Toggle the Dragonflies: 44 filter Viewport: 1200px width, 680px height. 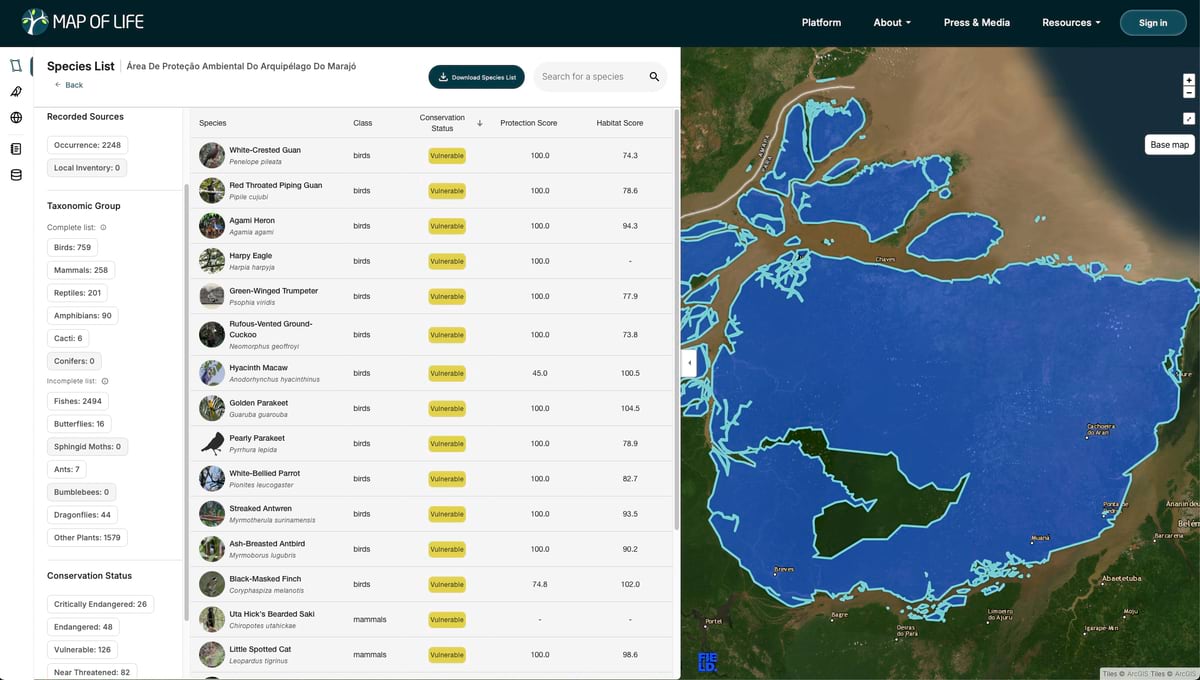82,515
